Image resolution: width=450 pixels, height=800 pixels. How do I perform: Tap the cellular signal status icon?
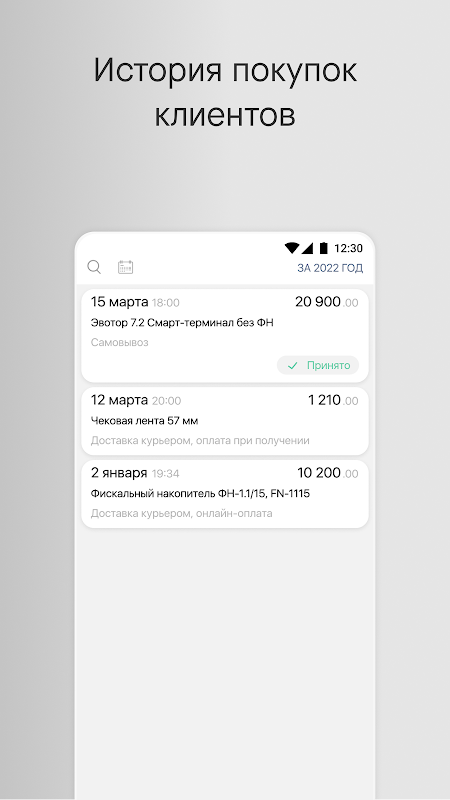tap(307, 248)
